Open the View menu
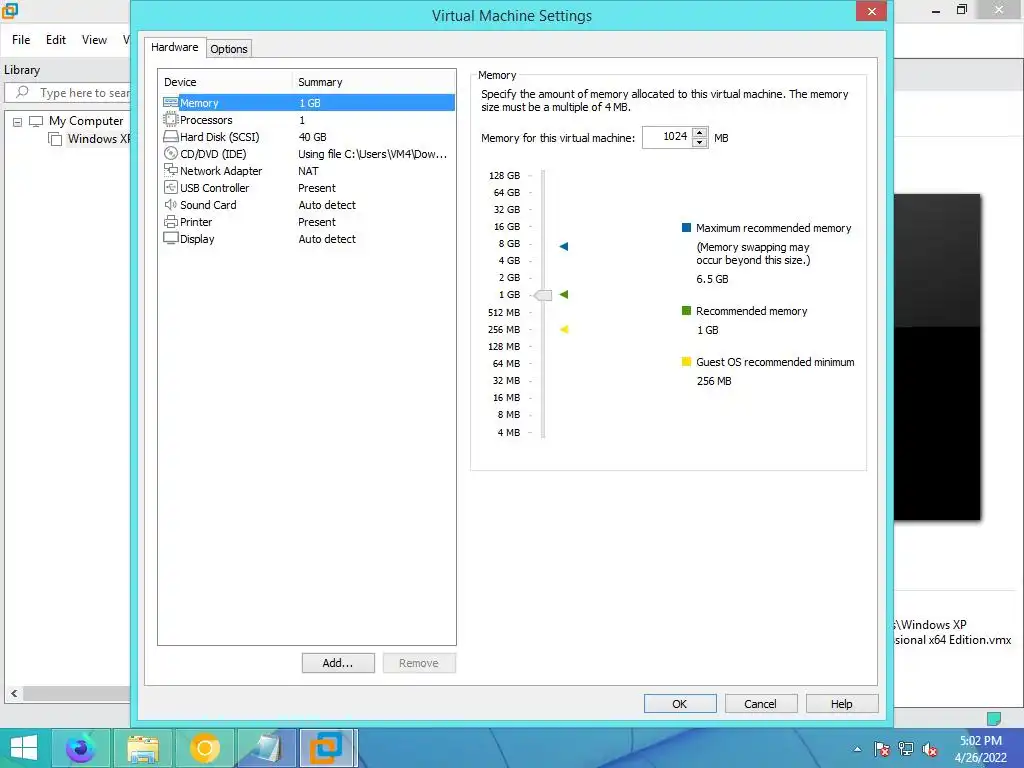Viewport: 1024px width, 768px height. point(94,40)
